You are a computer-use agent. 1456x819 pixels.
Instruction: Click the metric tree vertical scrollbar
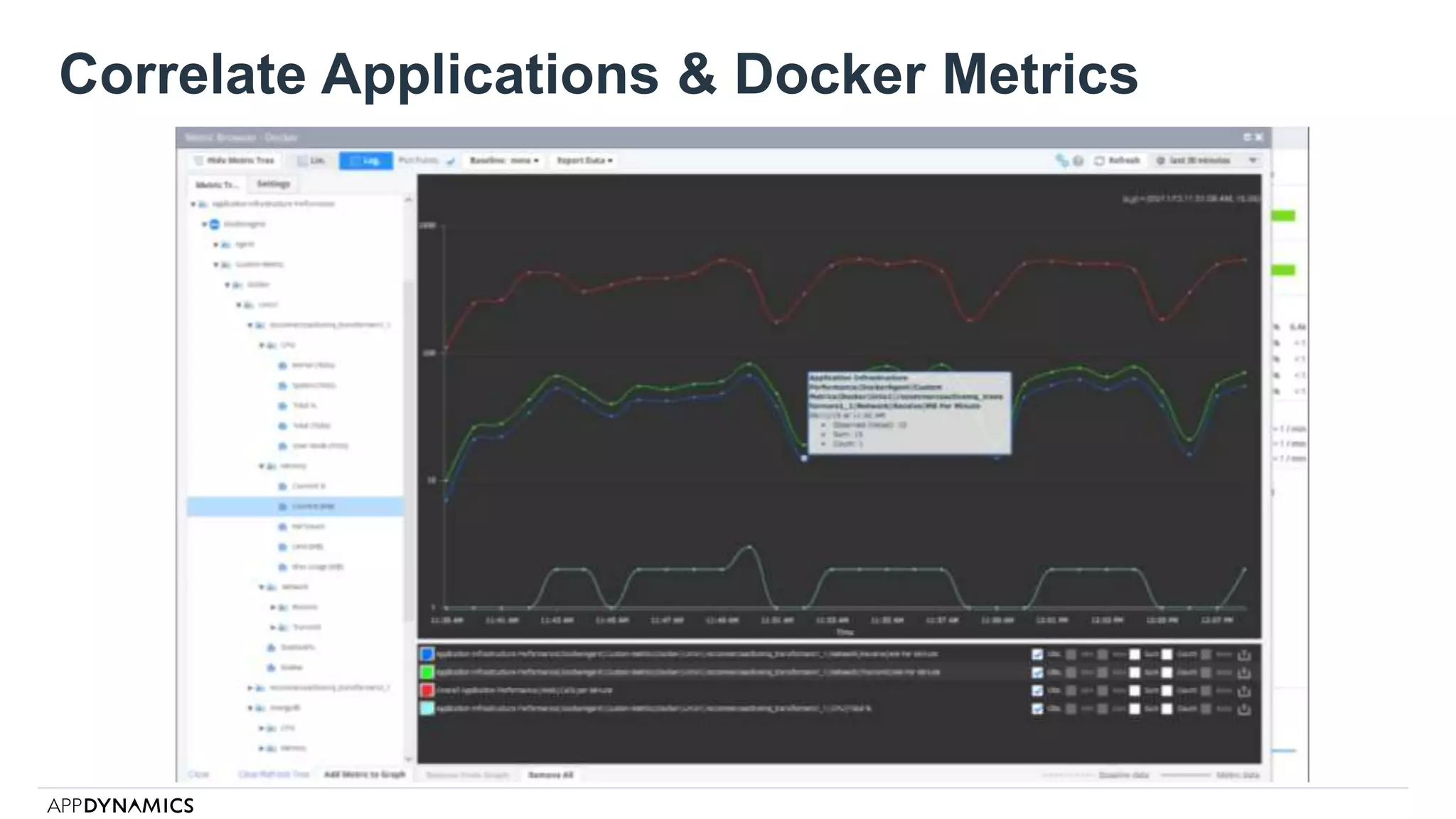click(408, 451)
